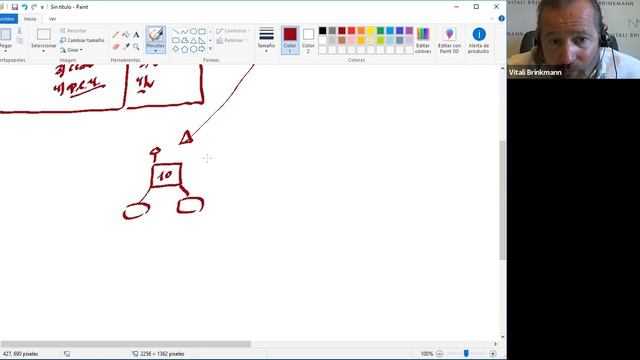Click the zoom out minus button
The image size is (640, 360).
pos(439,354)
